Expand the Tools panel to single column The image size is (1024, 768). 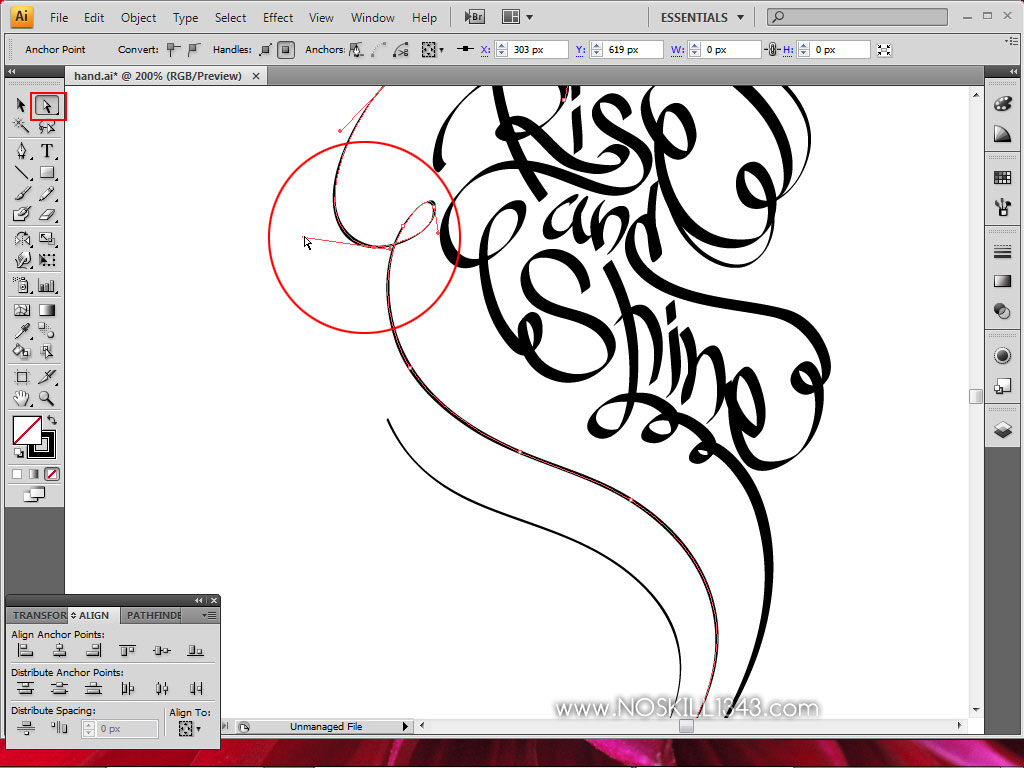point(12,71)
